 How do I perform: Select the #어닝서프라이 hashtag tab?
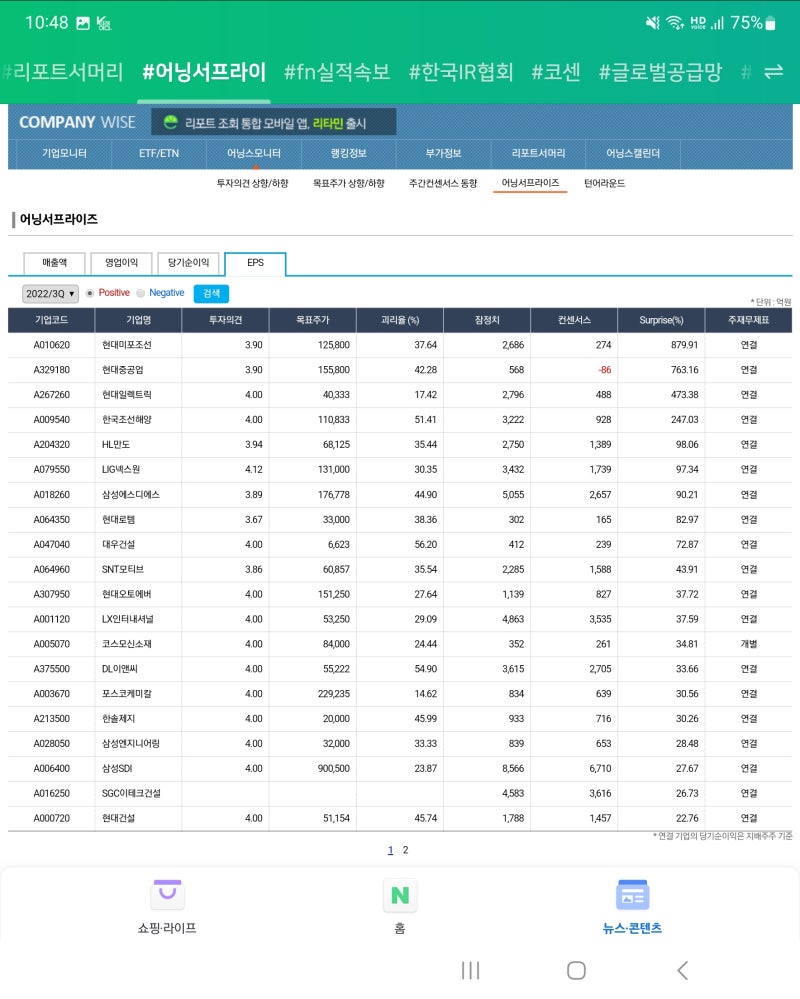click(204, 72)
